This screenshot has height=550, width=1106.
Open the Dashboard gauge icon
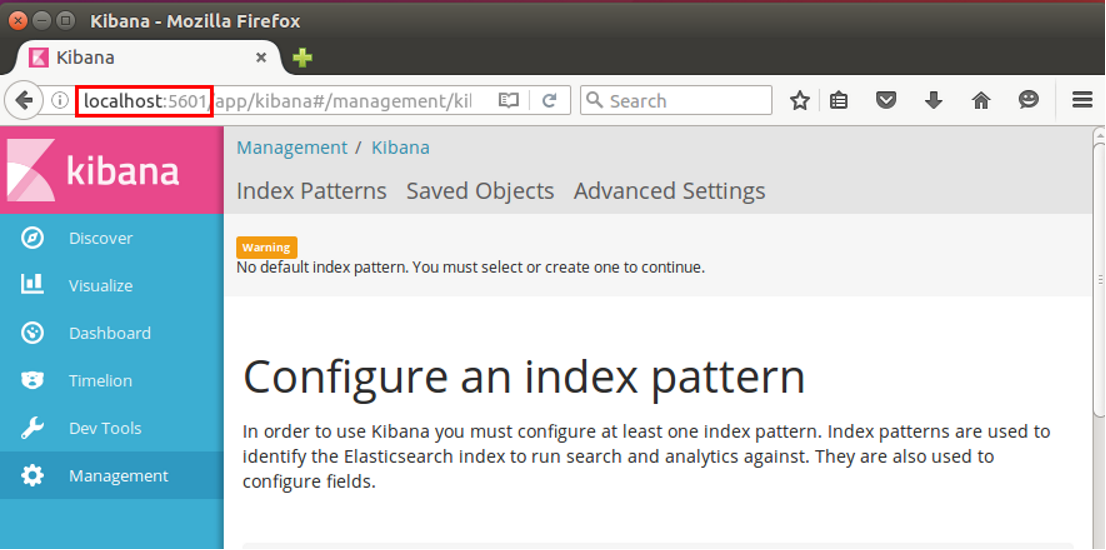point(32,333)
